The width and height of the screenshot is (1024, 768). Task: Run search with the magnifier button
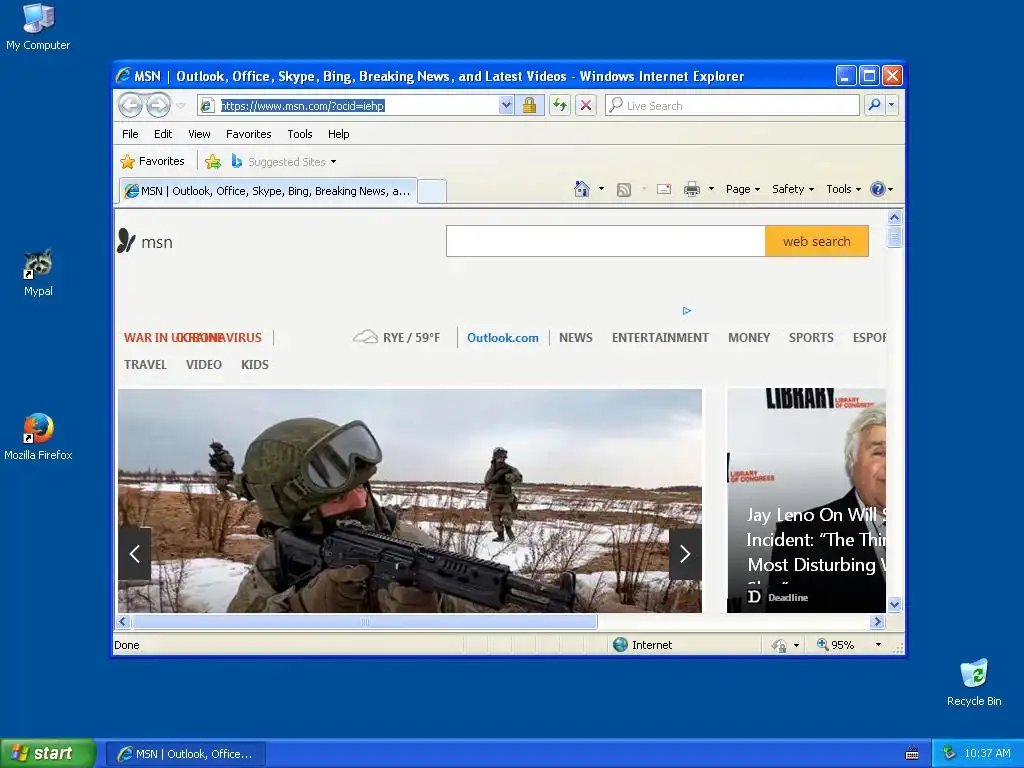874,105
